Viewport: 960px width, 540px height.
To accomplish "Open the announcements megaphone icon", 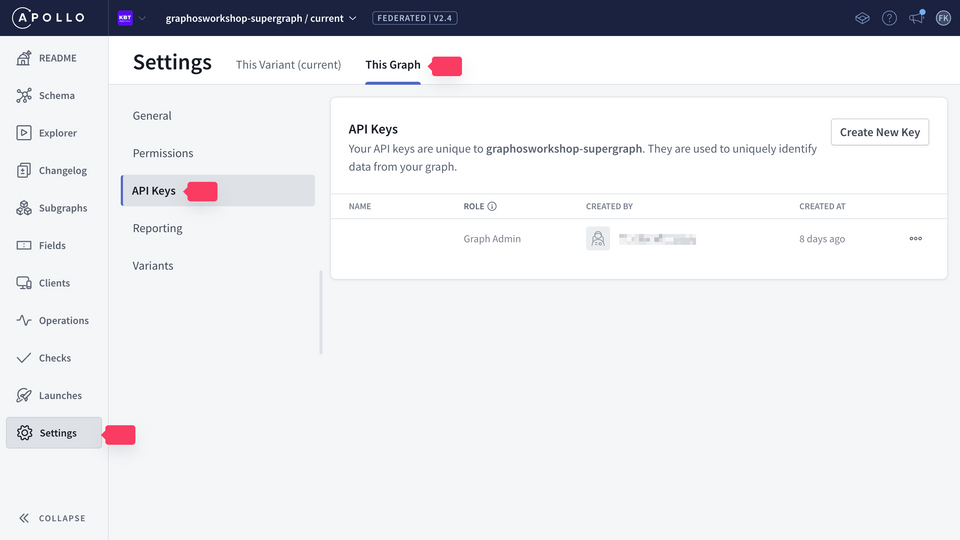I will click(x=917, y=18).
